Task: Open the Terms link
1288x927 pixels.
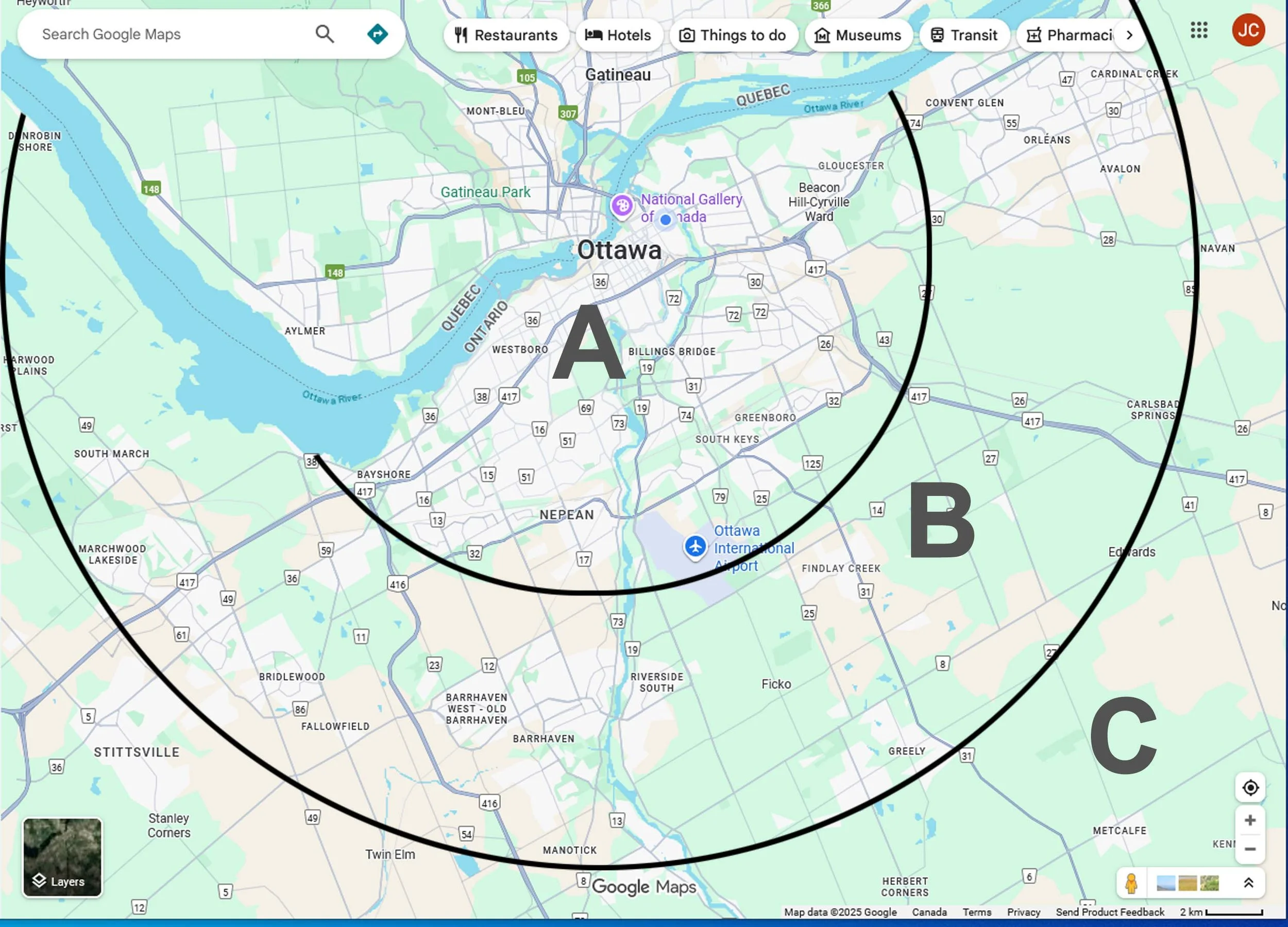Action: [x=976, y=912]
